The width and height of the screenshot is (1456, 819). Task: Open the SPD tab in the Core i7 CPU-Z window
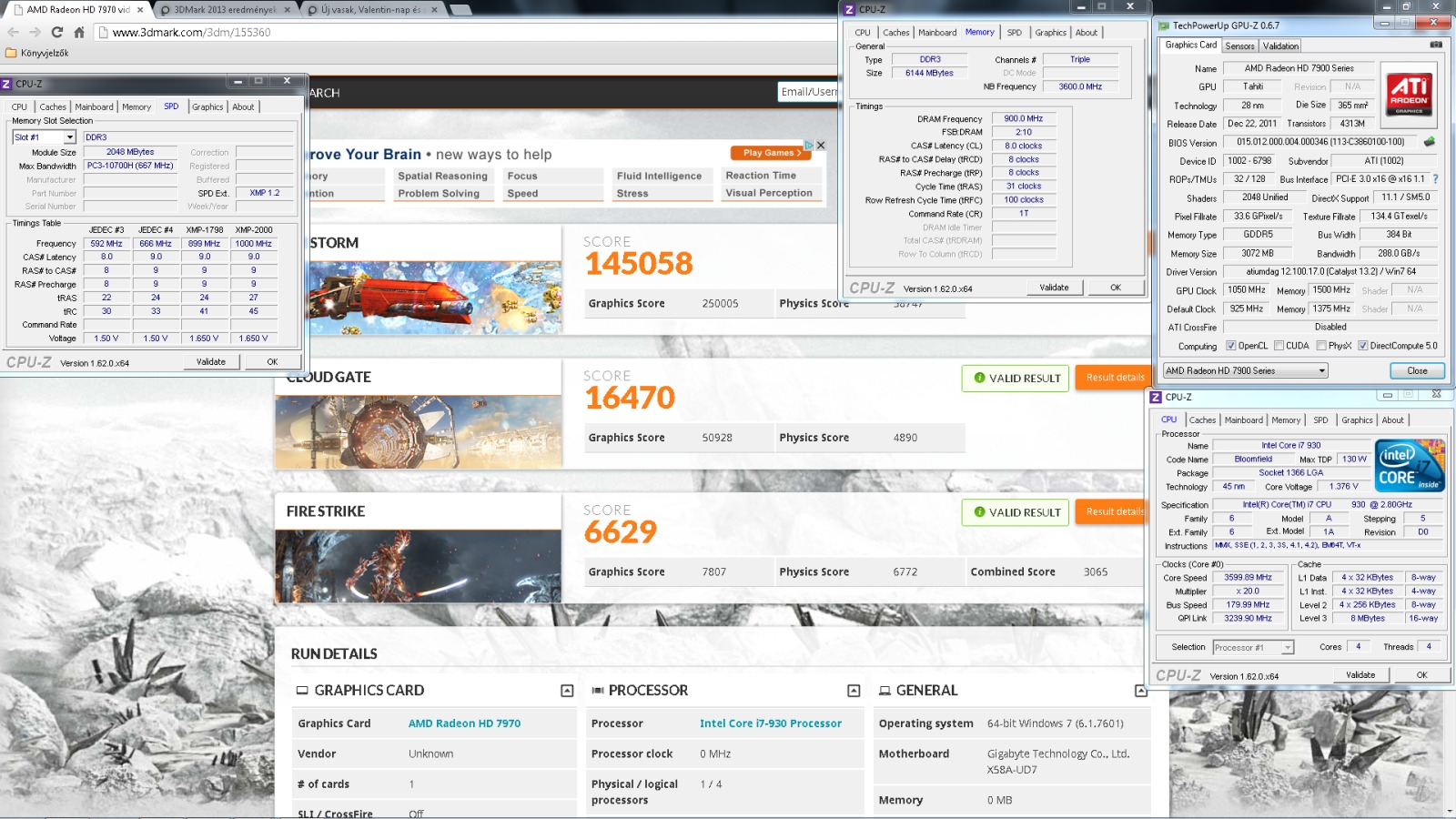point(1320,420)
